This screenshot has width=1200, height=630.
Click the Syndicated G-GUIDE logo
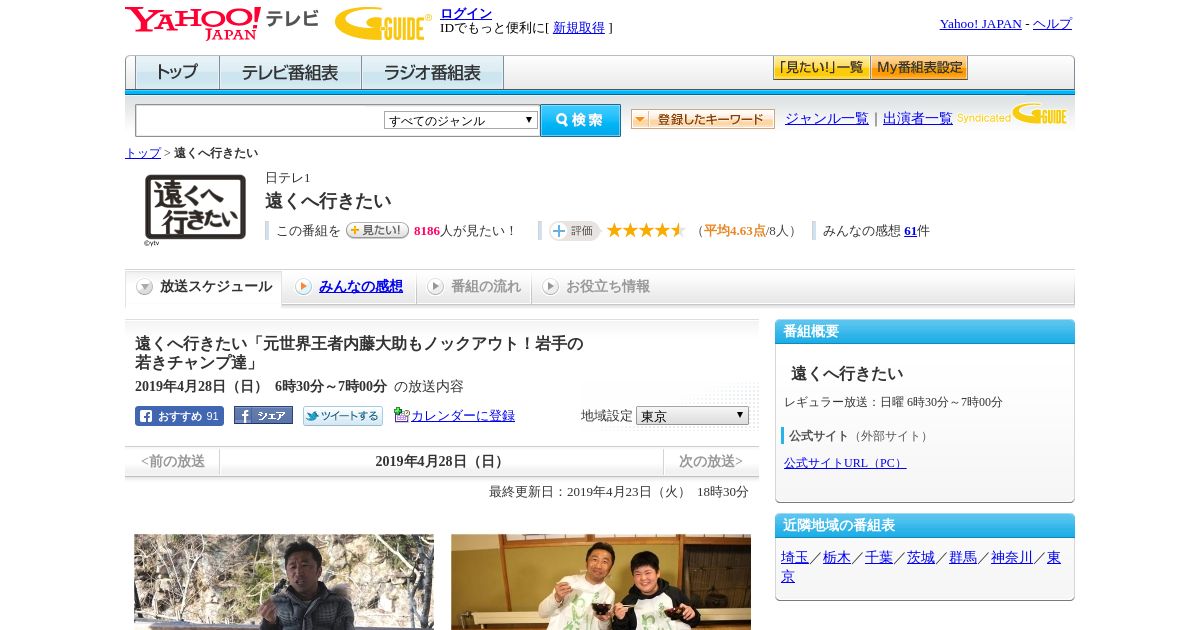click(1012, 114)
